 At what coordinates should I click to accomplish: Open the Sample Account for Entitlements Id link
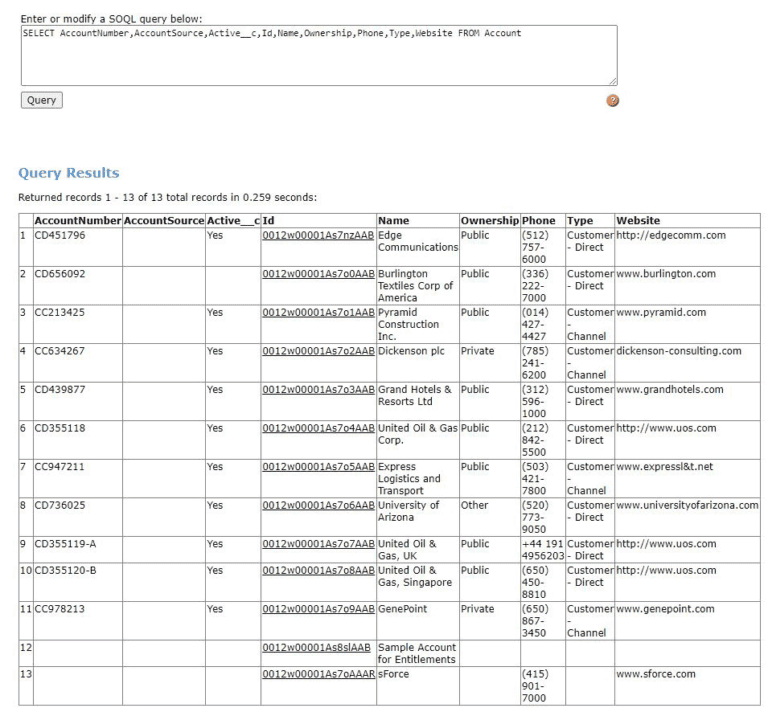[316, 647]
